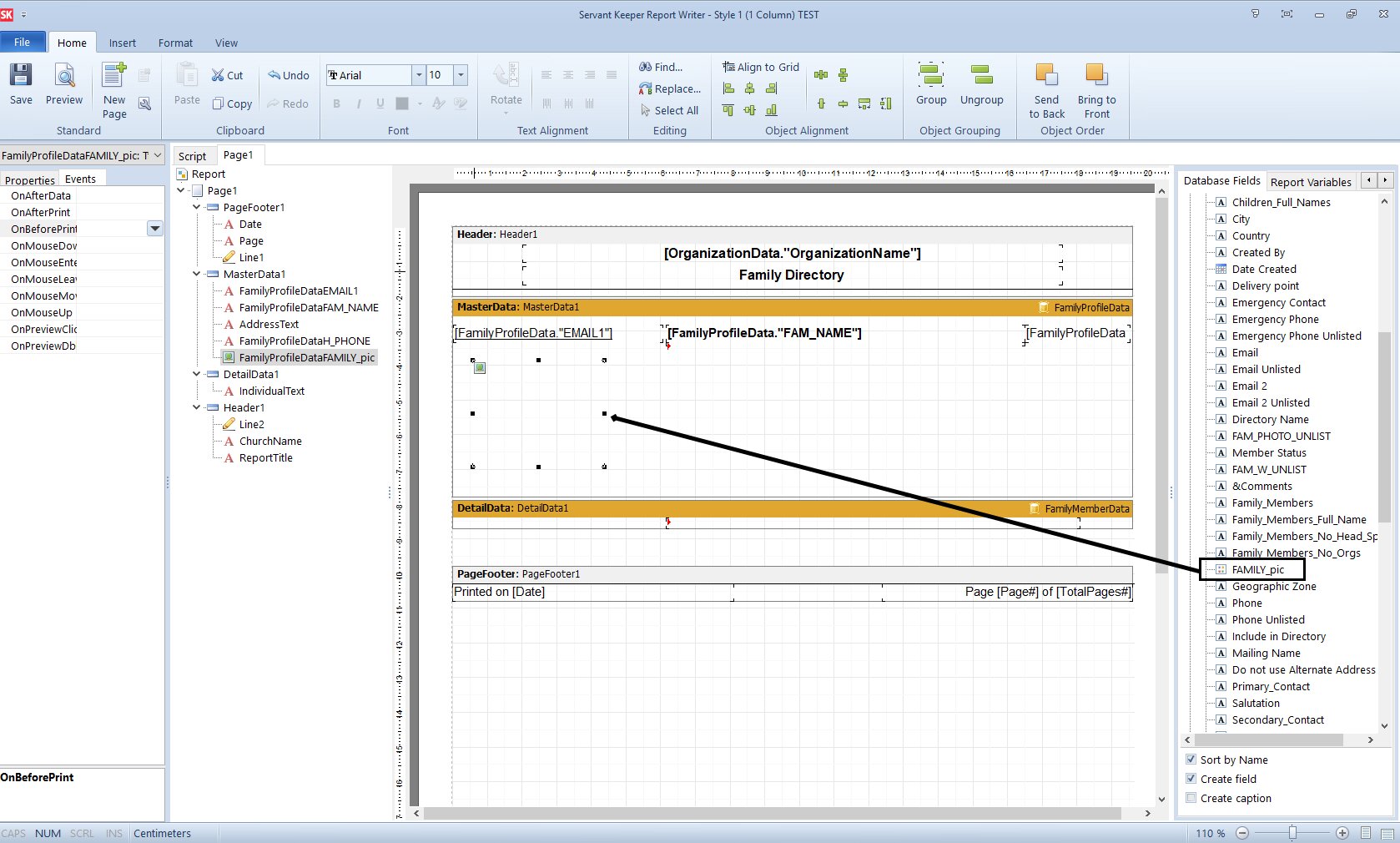Switch to the Insert ribbon tab
Screen dimensions: 1400x843
coord(123,43)
